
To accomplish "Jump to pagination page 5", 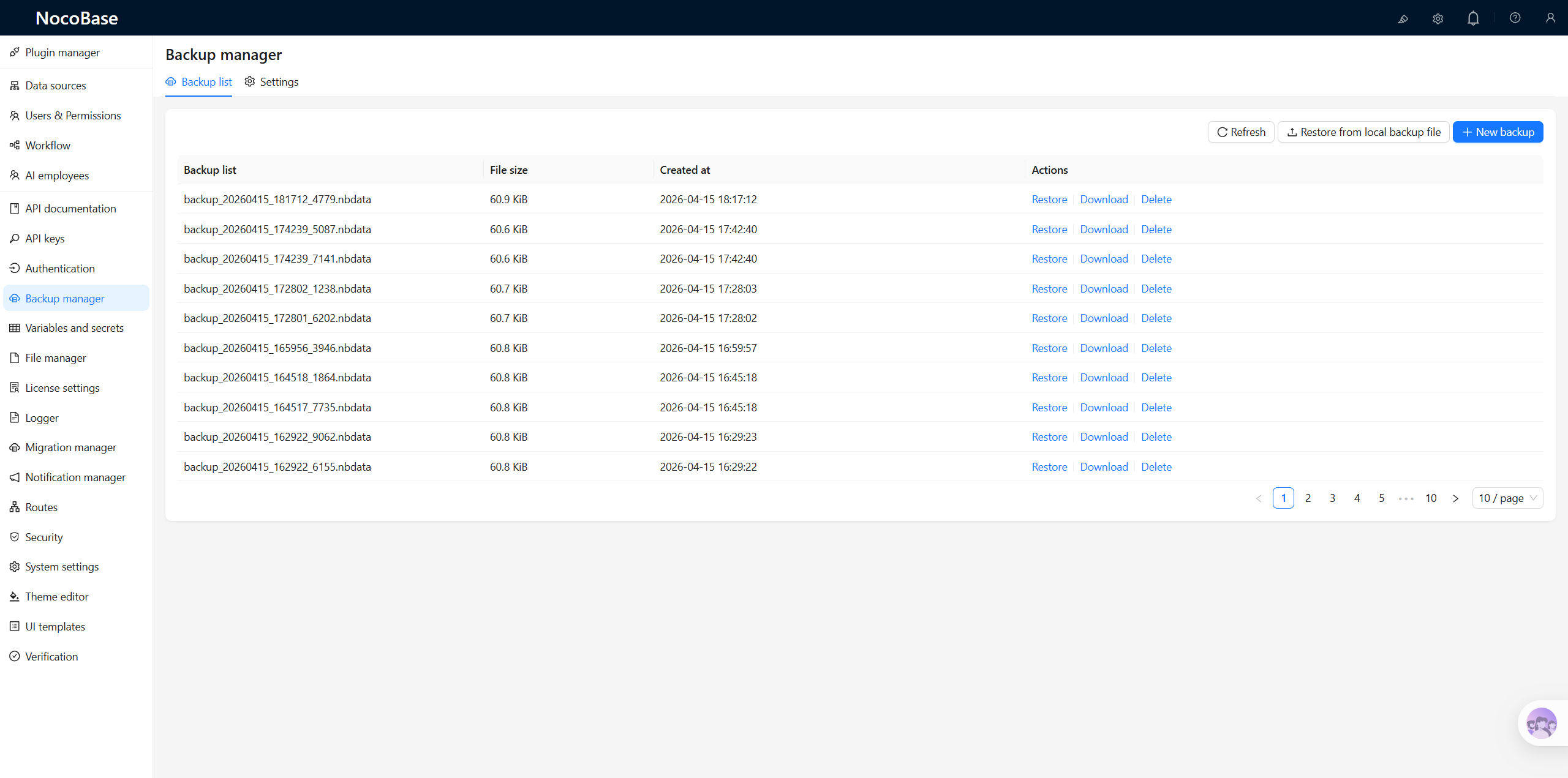I will (1381, 498).
